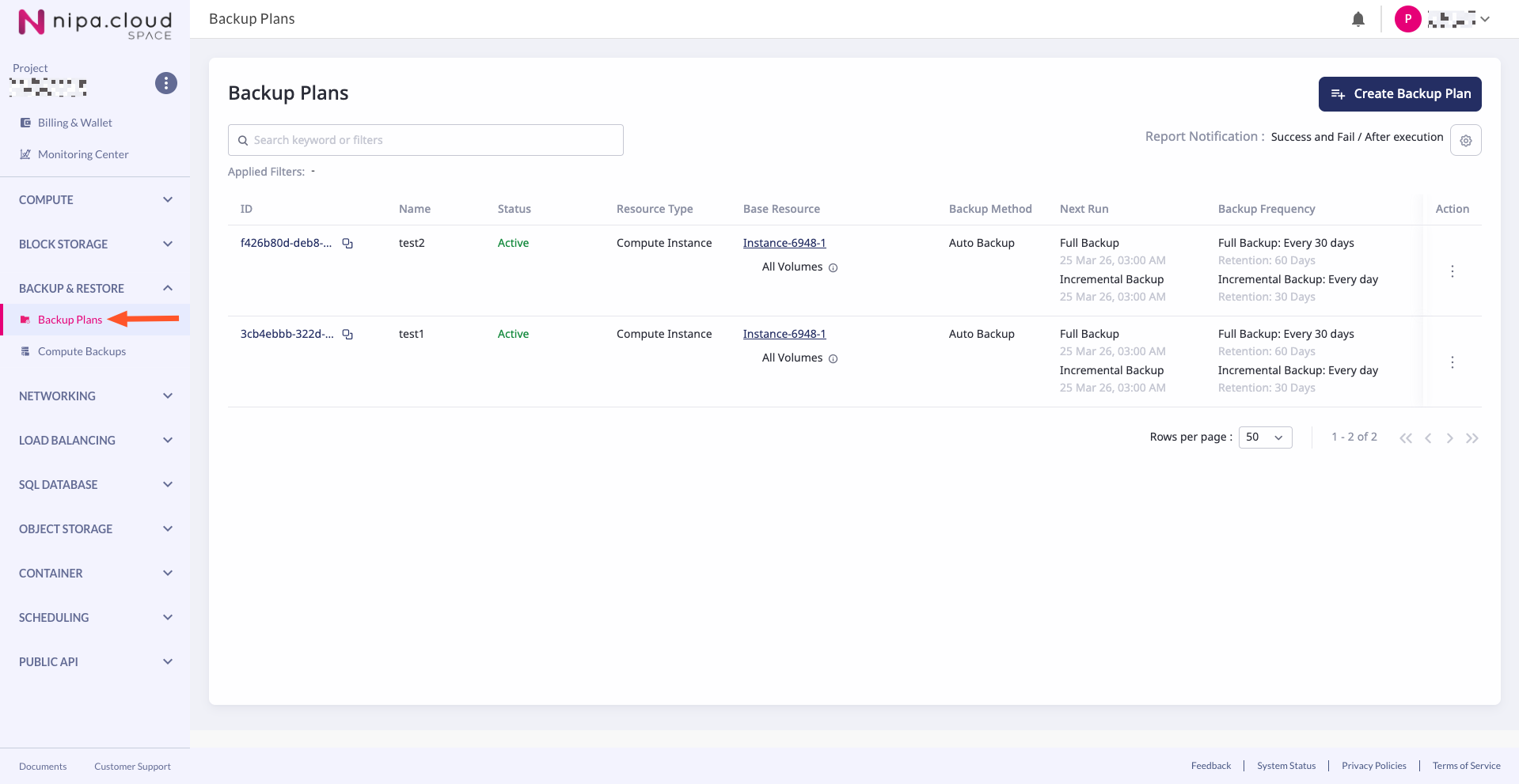The width and height of the screenshot is (1519, 784).
Task: Copy the ID of test1 plan
Action: tap(347, 335)
